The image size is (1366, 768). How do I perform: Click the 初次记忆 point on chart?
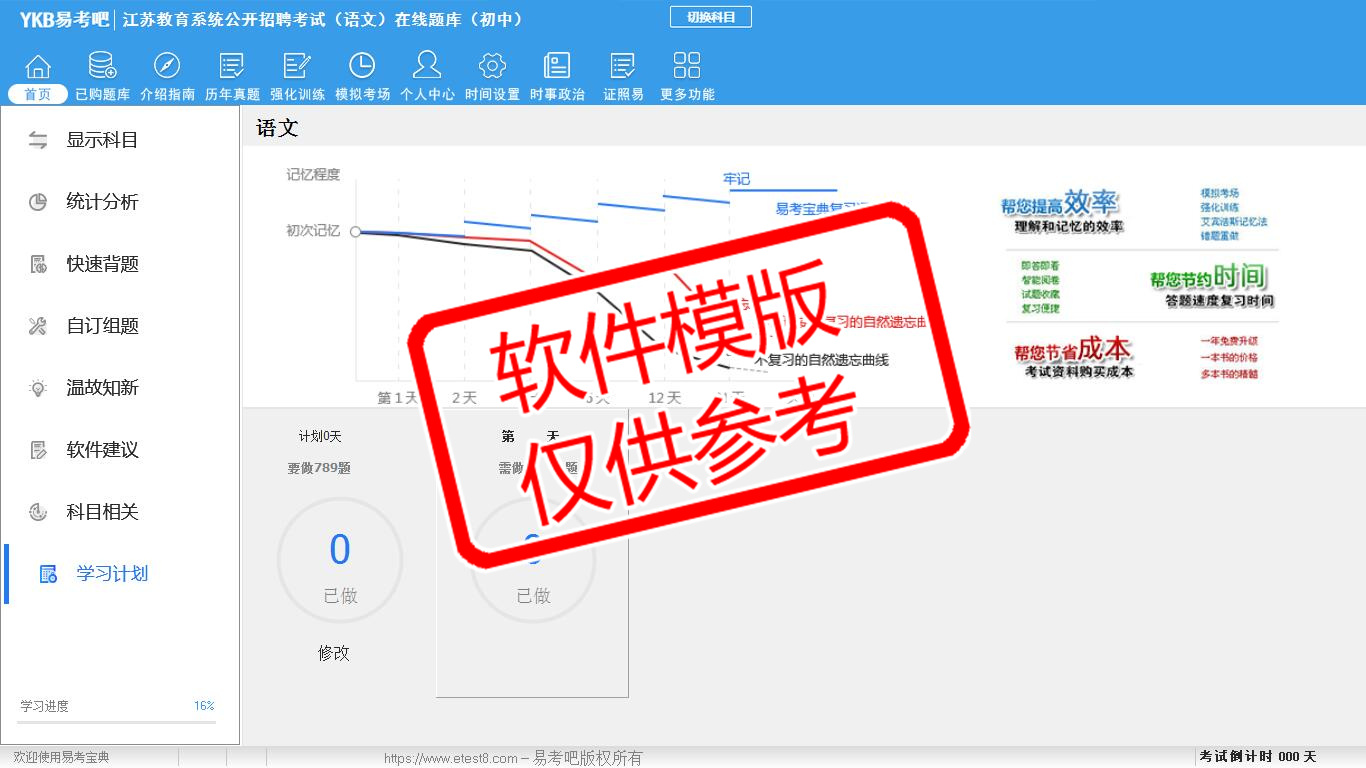(x=355, y=231)
